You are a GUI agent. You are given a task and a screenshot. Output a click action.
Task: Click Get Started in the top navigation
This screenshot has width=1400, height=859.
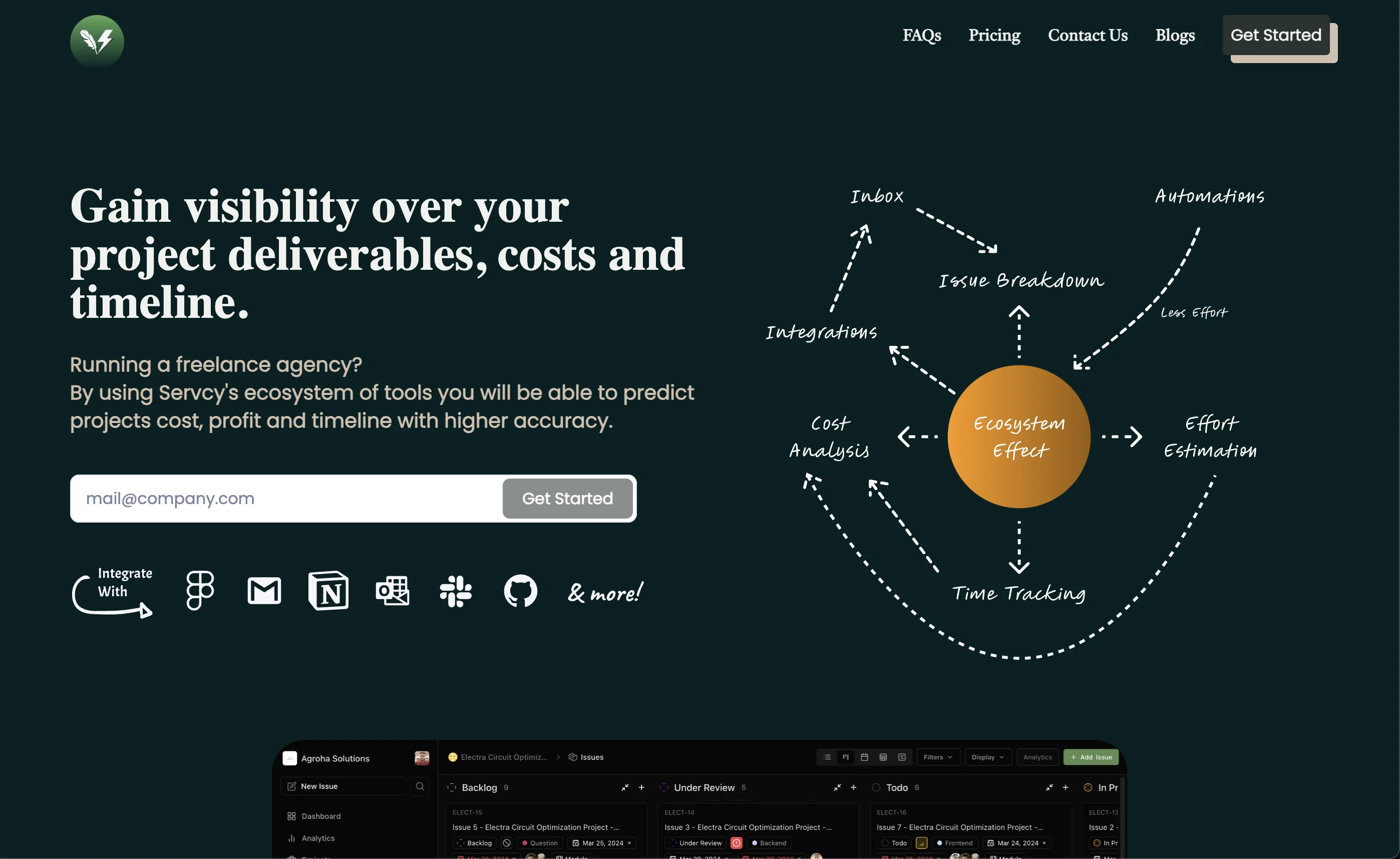pos(1275,35)
